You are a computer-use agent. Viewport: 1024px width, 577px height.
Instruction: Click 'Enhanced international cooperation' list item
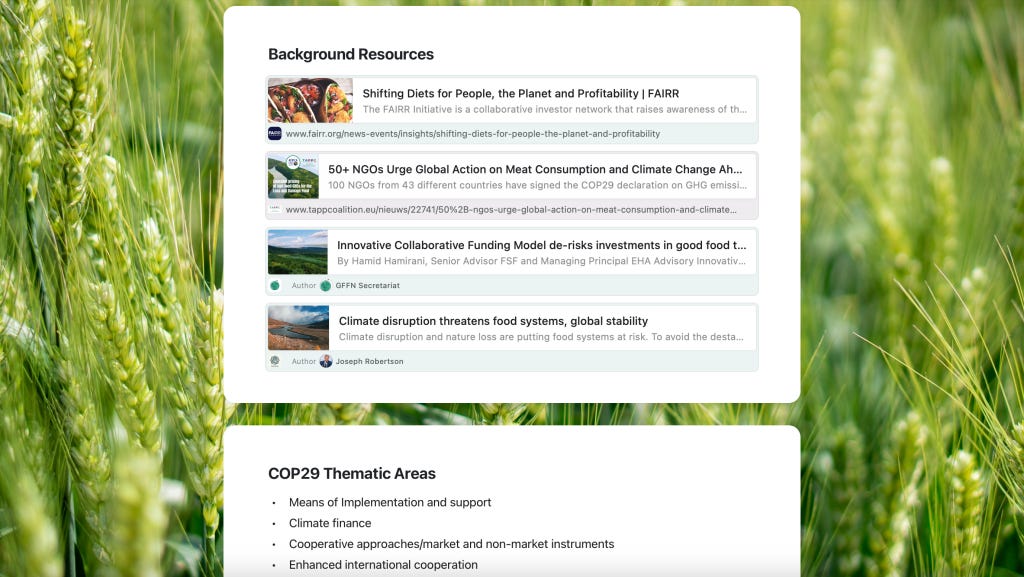click(383, 565)
